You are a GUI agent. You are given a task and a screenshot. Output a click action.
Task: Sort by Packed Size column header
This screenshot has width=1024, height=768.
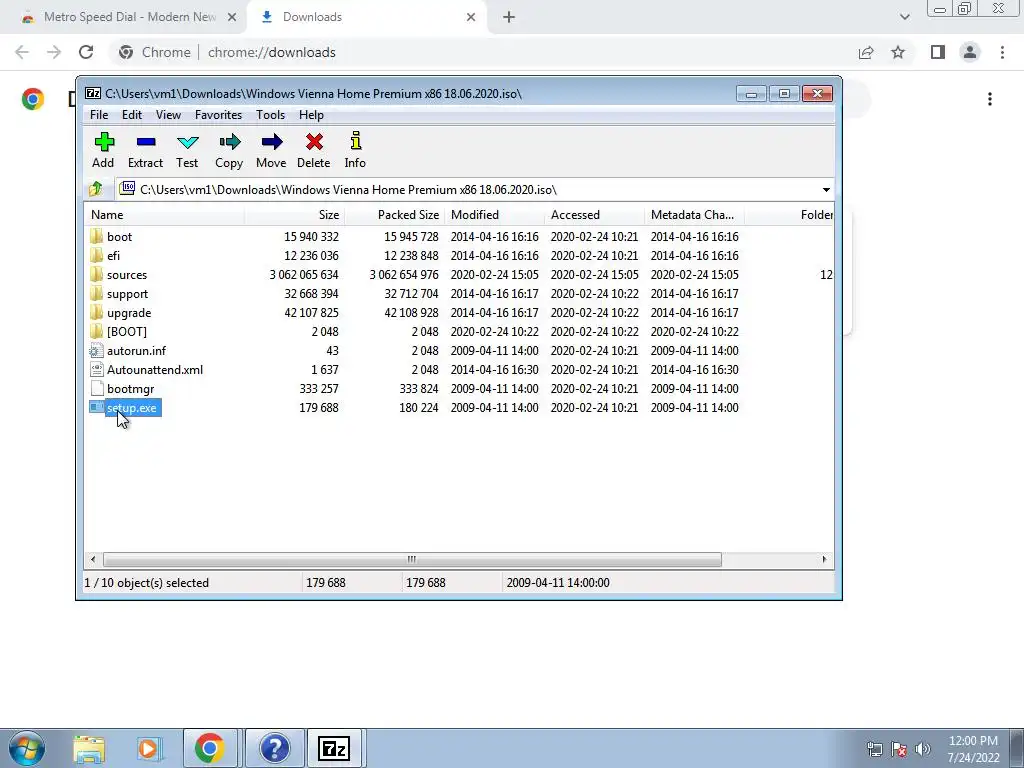pos(394,215)
